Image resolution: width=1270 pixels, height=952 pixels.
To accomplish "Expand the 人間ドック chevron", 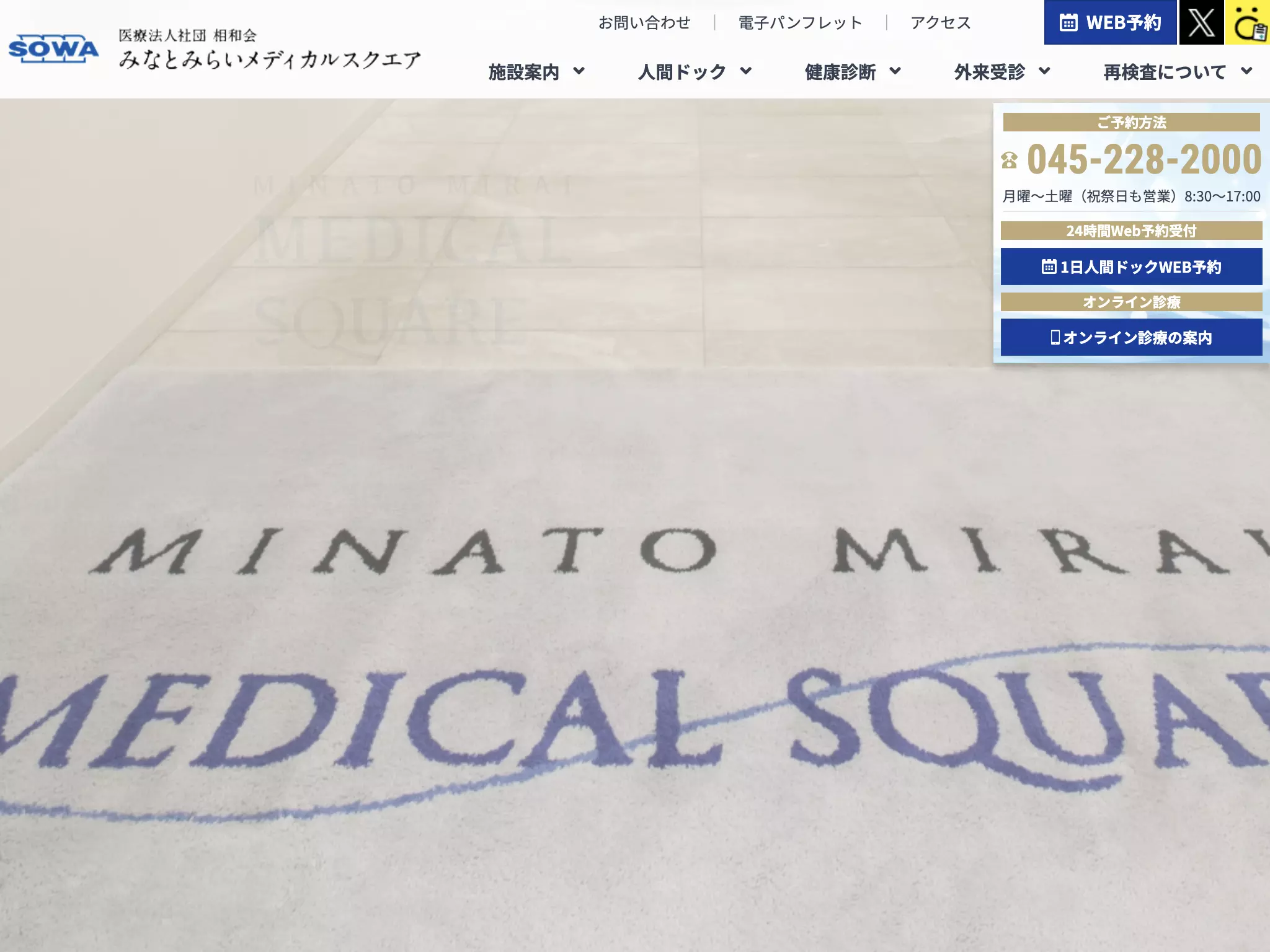I will pos(746,71).
